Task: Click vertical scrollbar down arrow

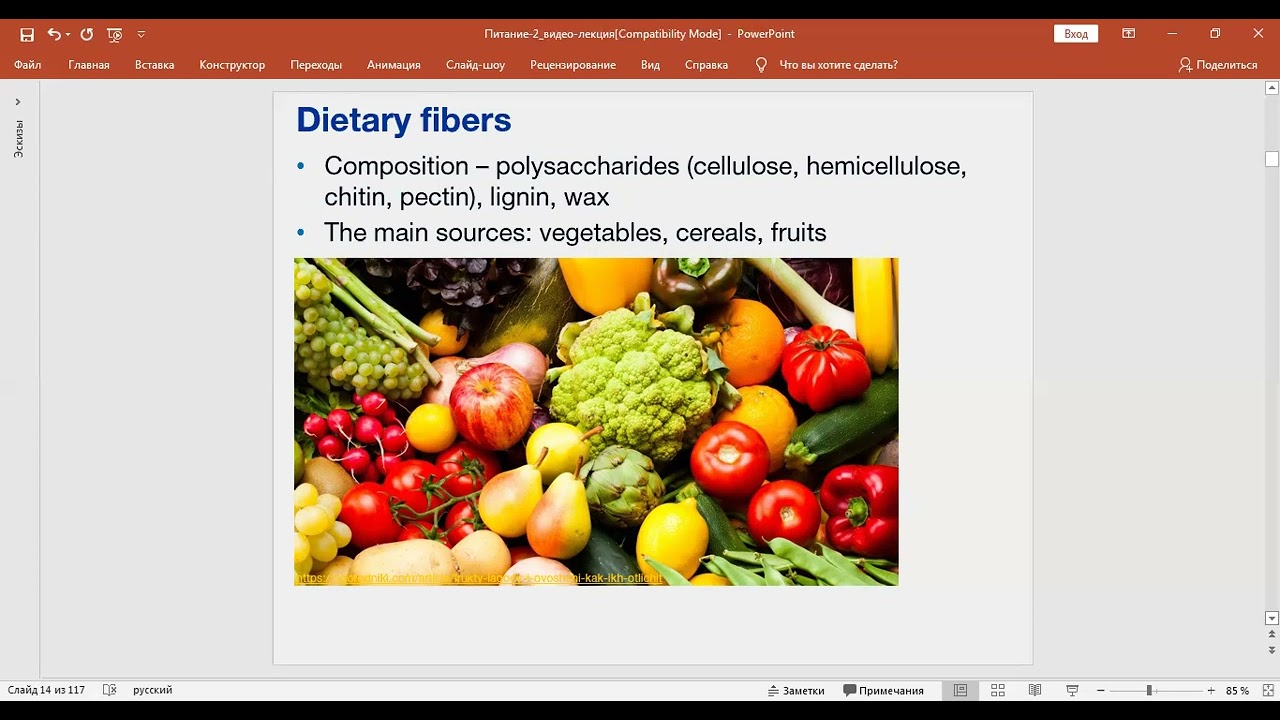Action: 1272,618
